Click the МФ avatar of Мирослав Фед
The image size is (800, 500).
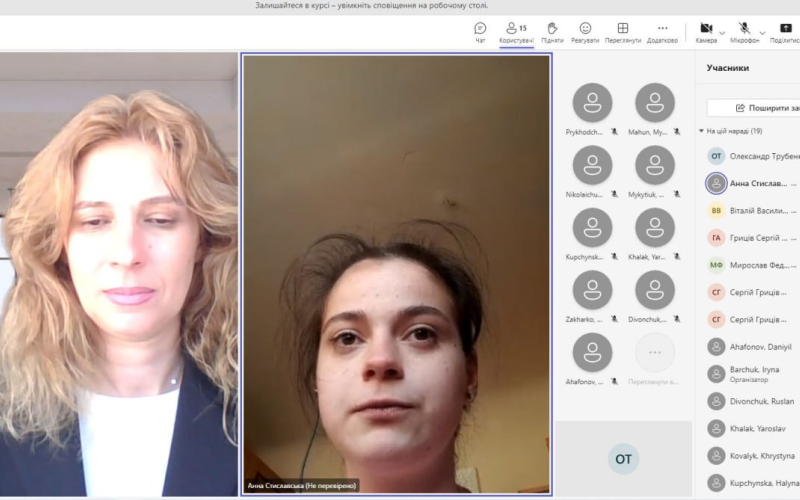pyautogui.click(x=716, y=265)
